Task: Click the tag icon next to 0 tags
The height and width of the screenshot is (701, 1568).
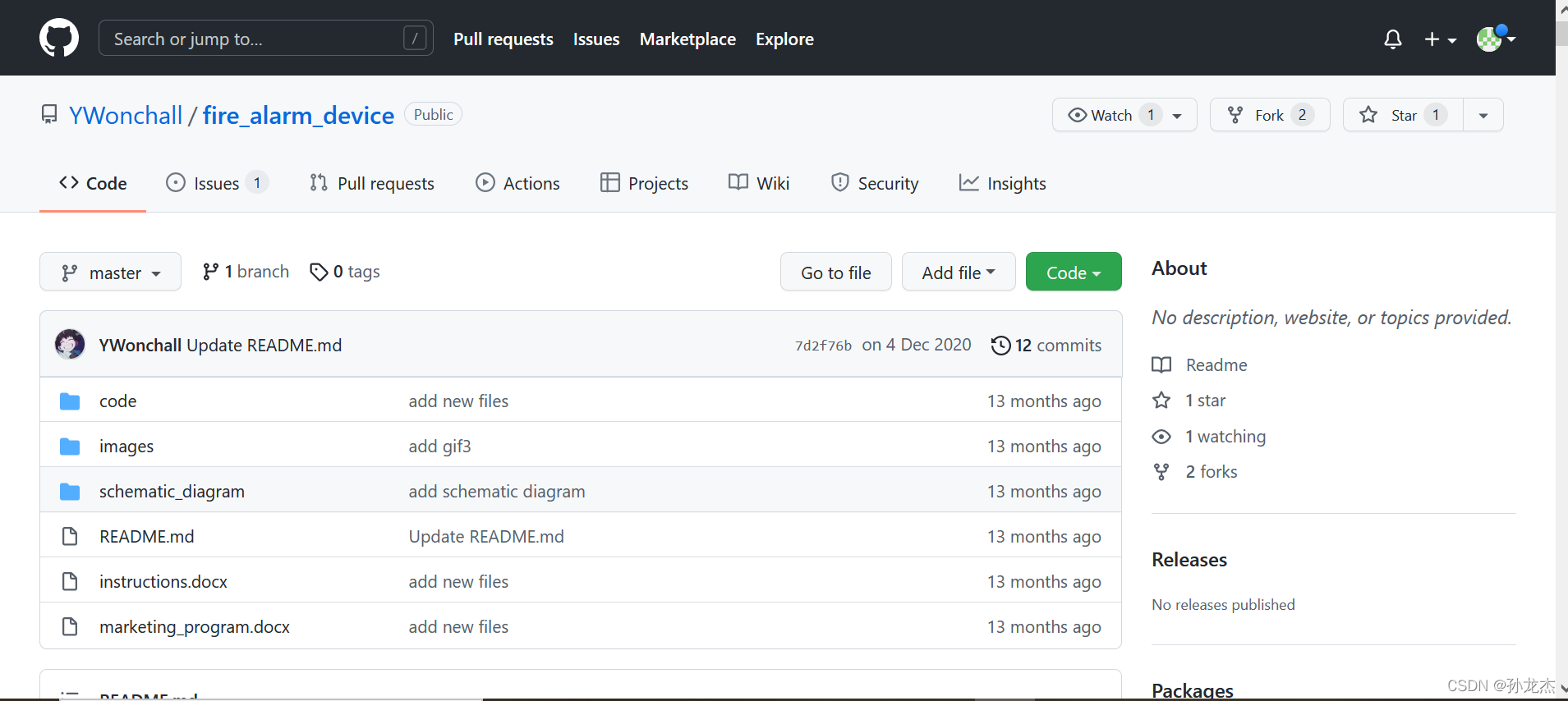Action: (x=319, y=272)
